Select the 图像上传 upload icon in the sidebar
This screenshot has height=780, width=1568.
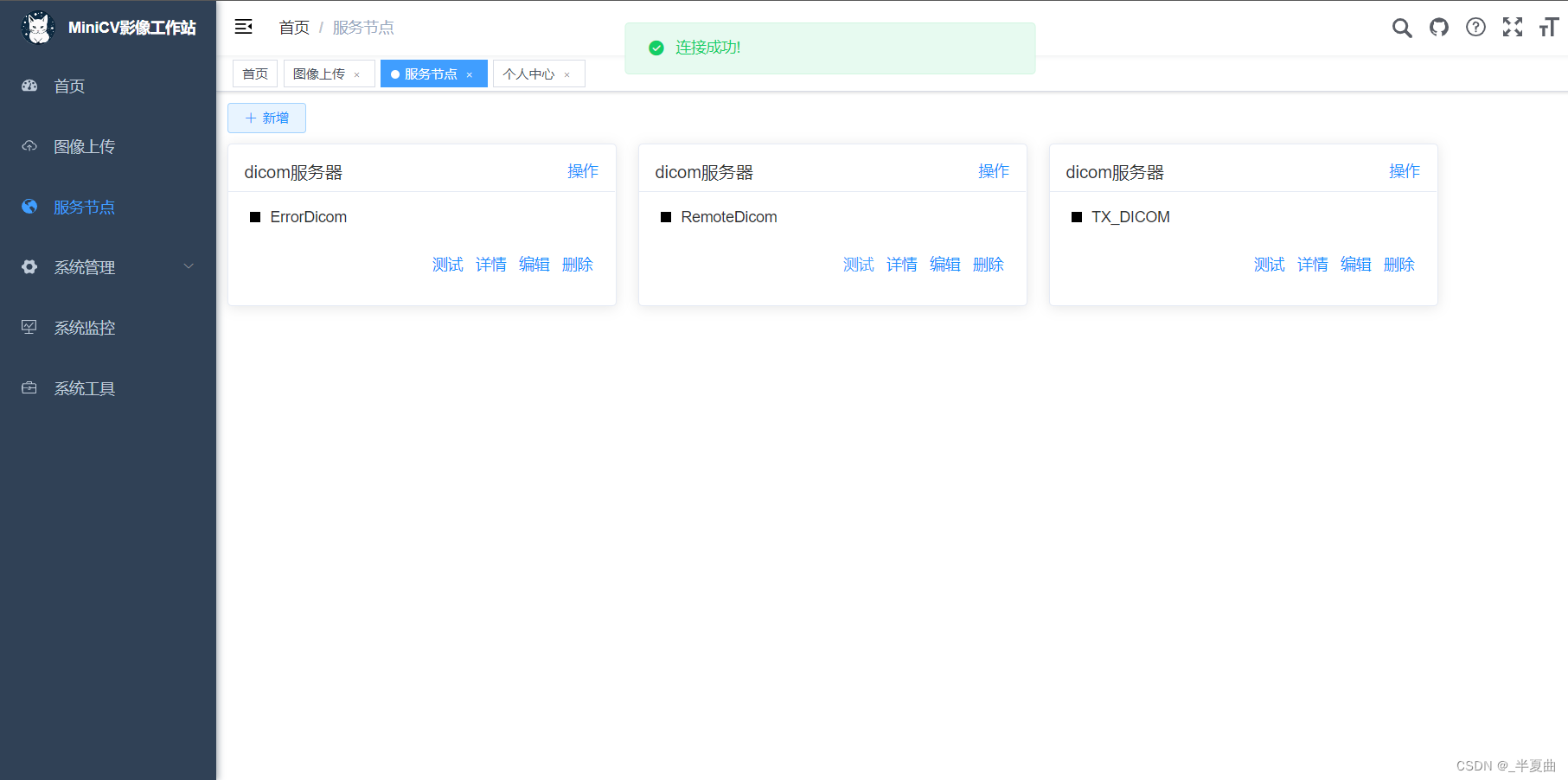[29, 146]
